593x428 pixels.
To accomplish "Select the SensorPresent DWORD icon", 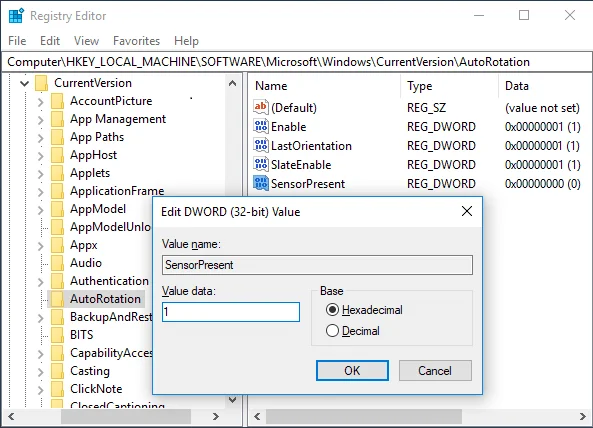I will (x=261, y=183).
